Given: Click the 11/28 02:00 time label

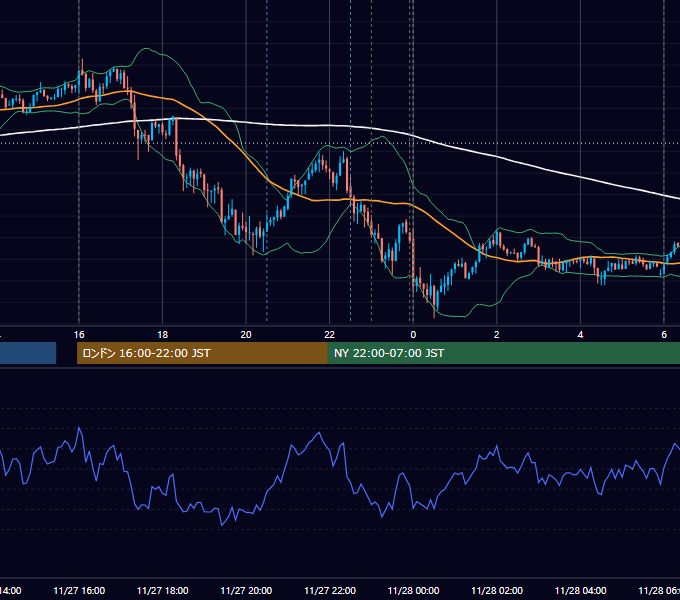Looking at the screenshot, I should pos(497,590).
